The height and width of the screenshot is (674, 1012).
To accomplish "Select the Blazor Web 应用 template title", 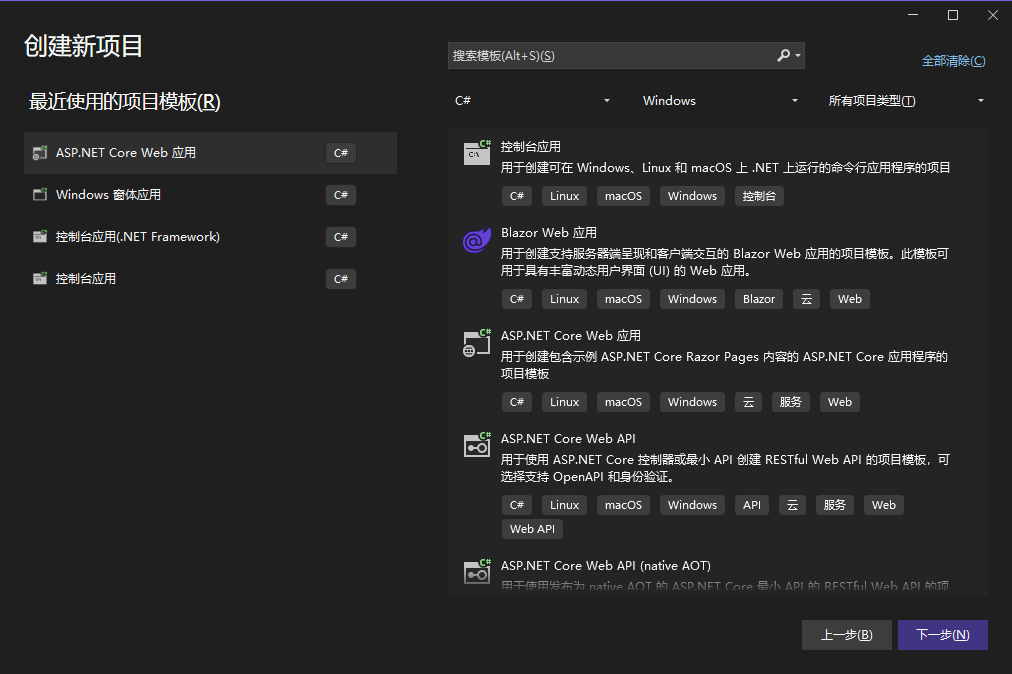I will pos(549,232).
